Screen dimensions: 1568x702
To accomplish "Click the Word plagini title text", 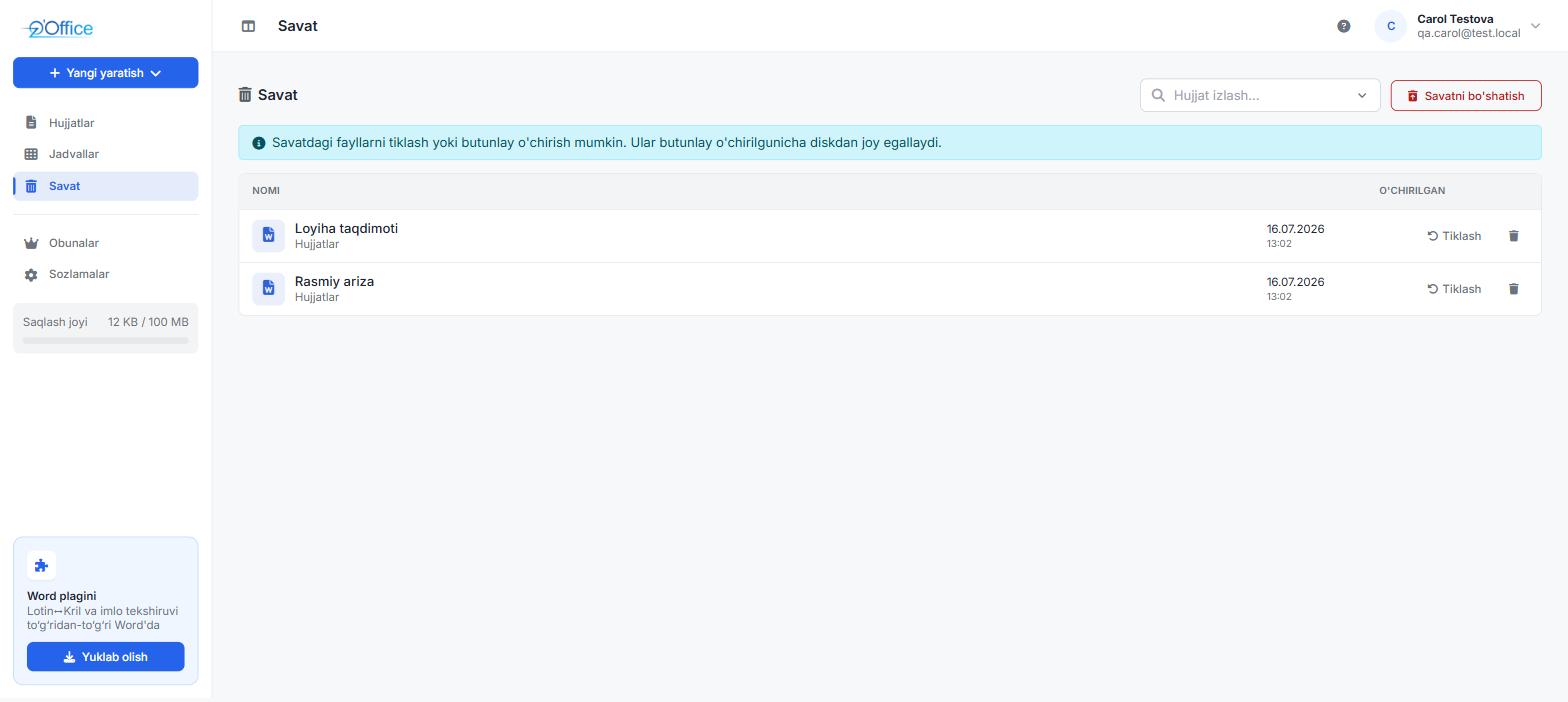I will (x=62, y=596).
